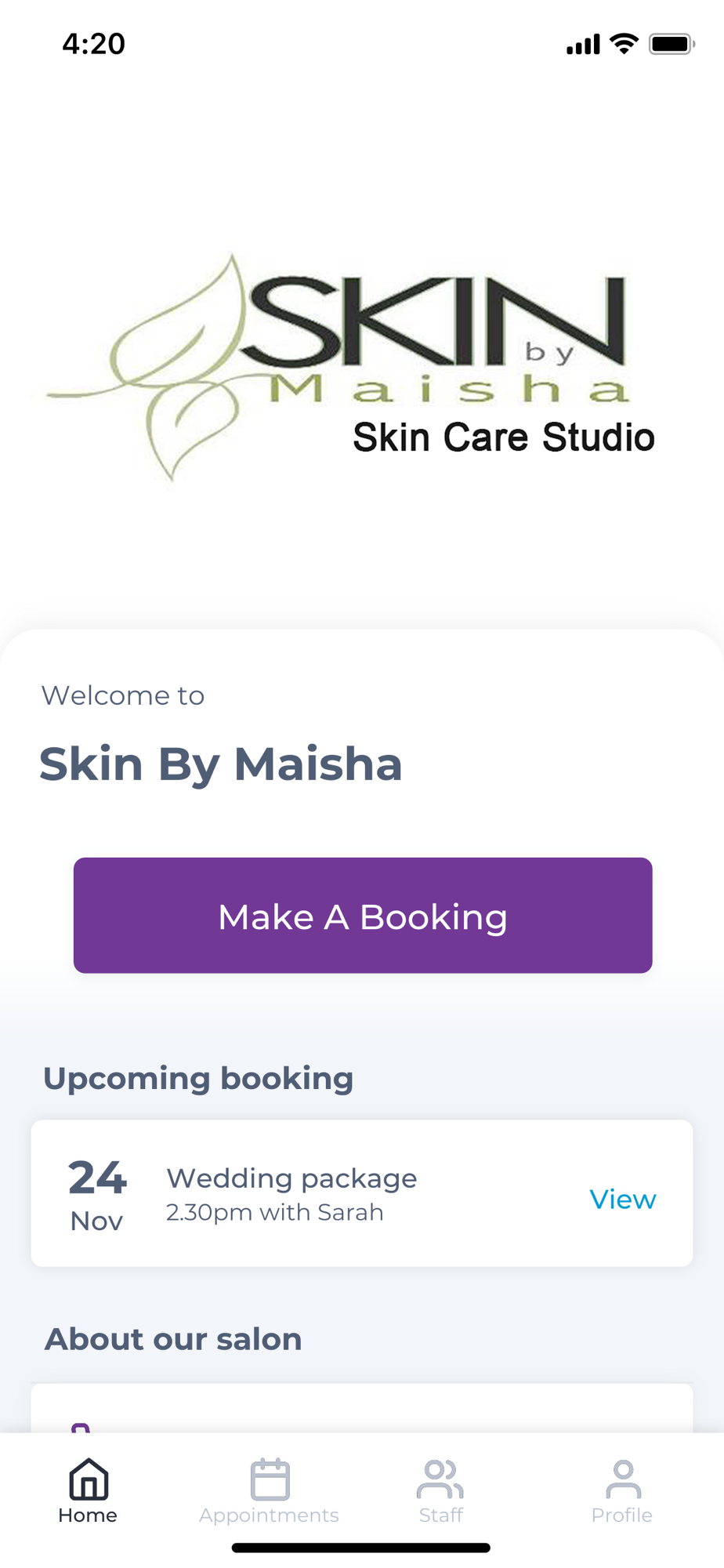Screen dimensions: 724x1568
Task: Switch to the Appointments tab label
Action: [x=269, y=1515]
